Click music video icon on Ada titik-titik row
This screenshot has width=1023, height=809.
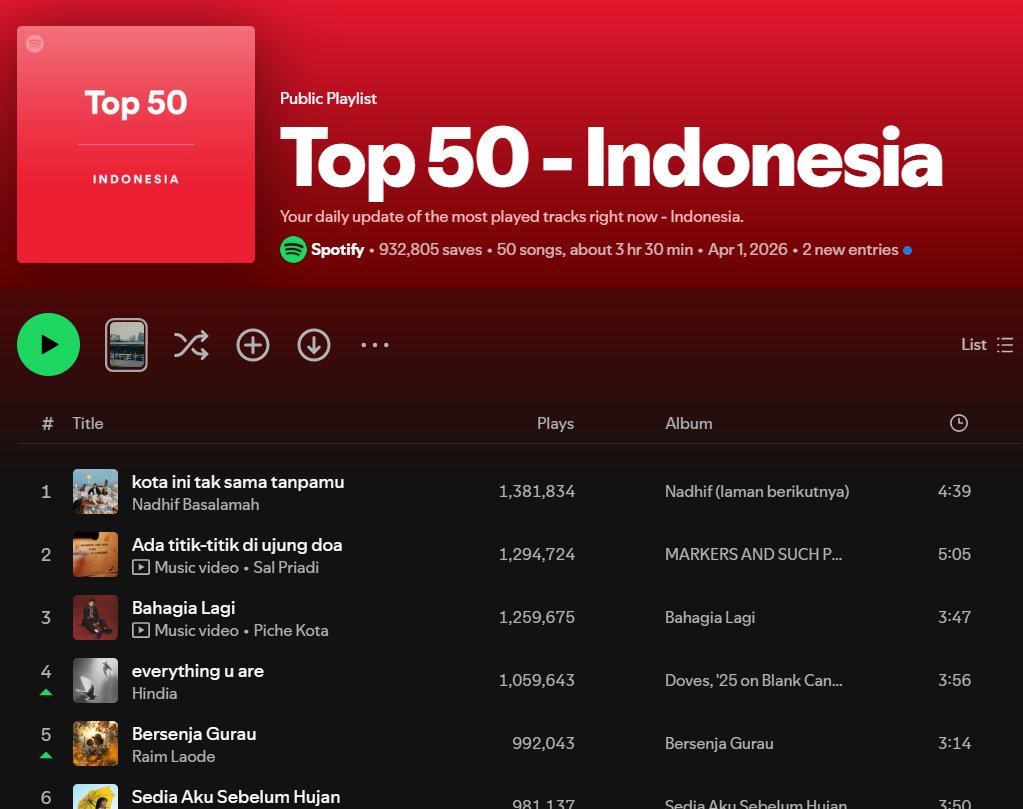140,568
